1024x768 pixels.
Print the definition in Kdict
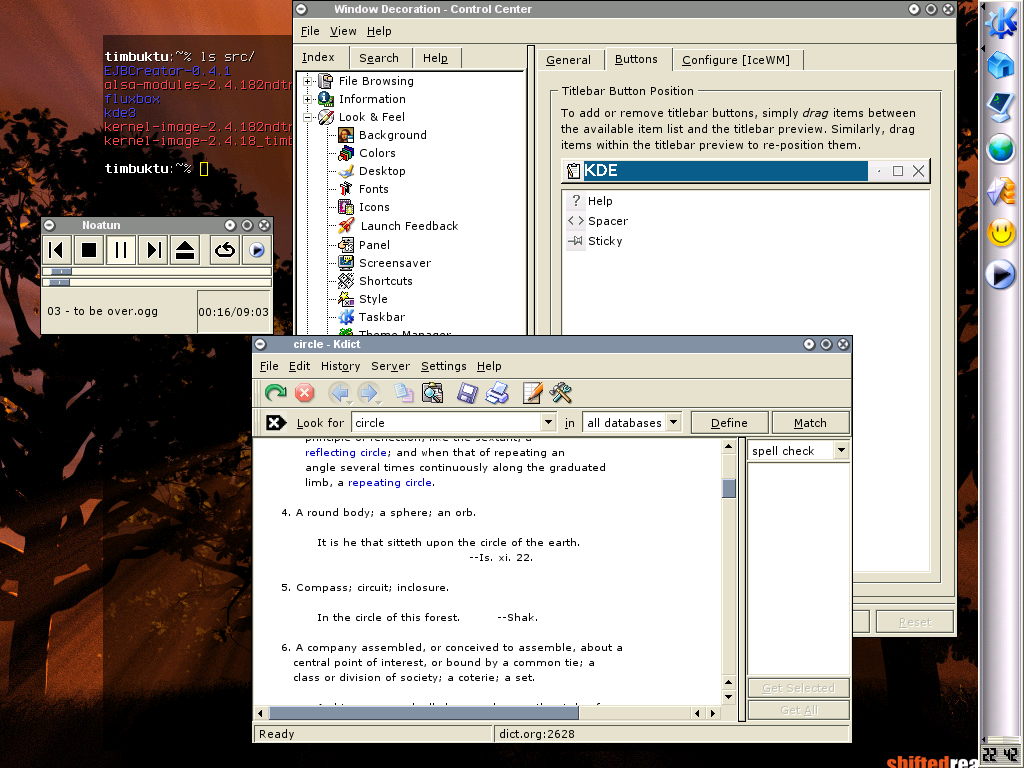click(497, 393)
